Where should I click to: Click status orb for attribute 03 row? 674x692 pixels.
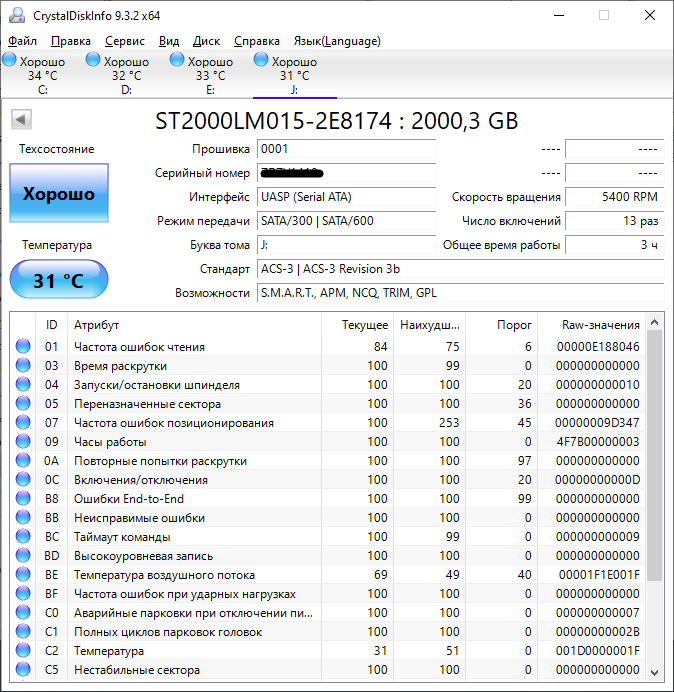[23, 365]
